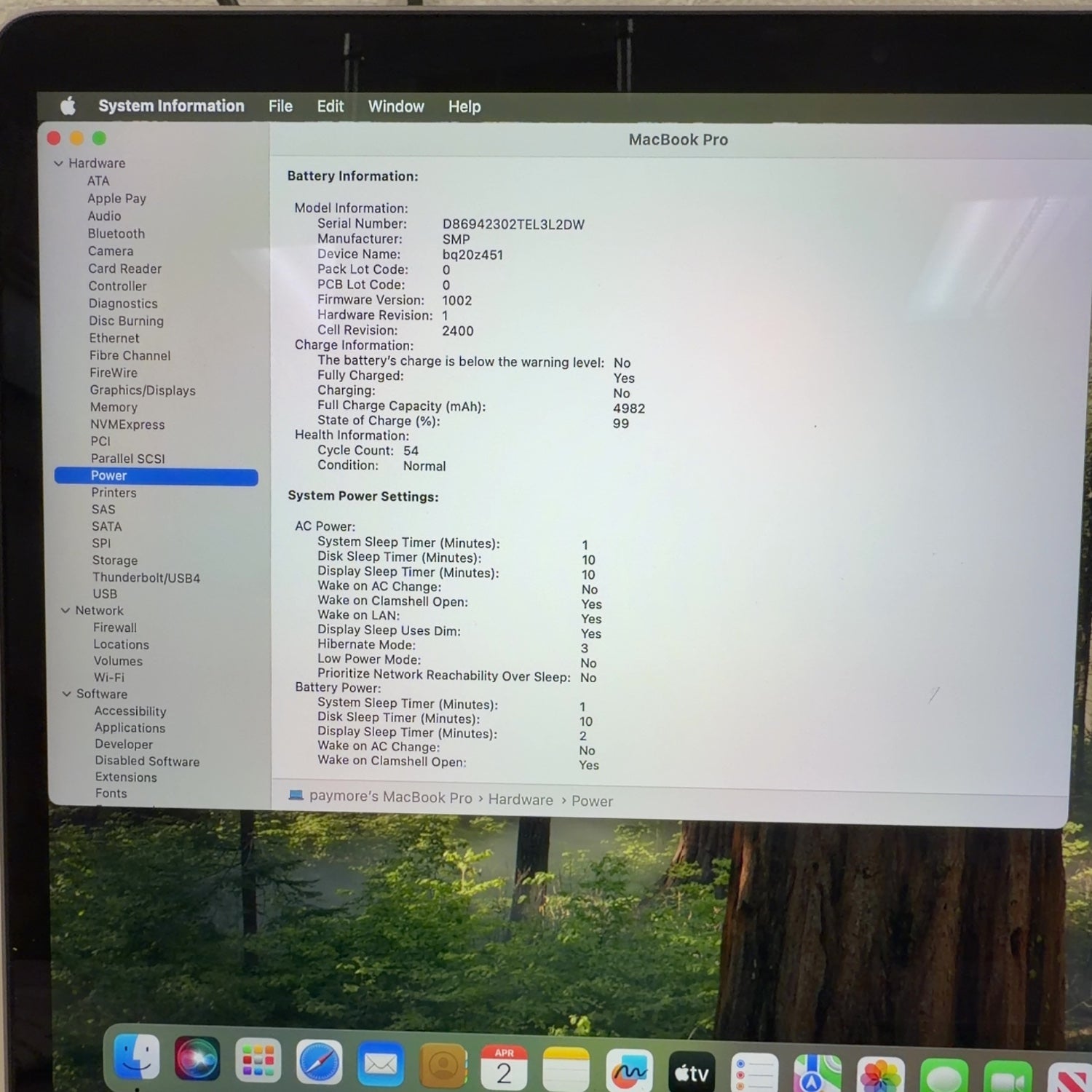Open the Safari browser
1092x1092 pixels.
[x=319, y=1064]
